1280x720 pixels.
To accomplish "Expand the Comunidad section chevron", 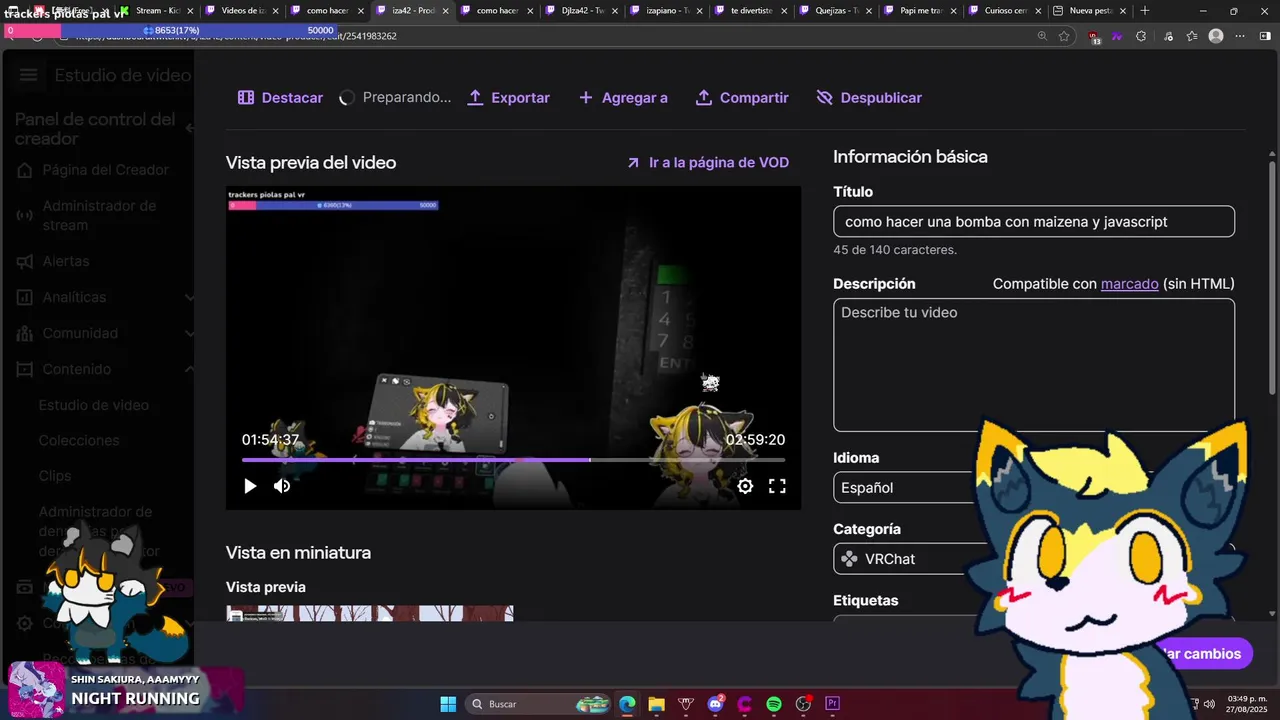I will [x=189, y=333].
